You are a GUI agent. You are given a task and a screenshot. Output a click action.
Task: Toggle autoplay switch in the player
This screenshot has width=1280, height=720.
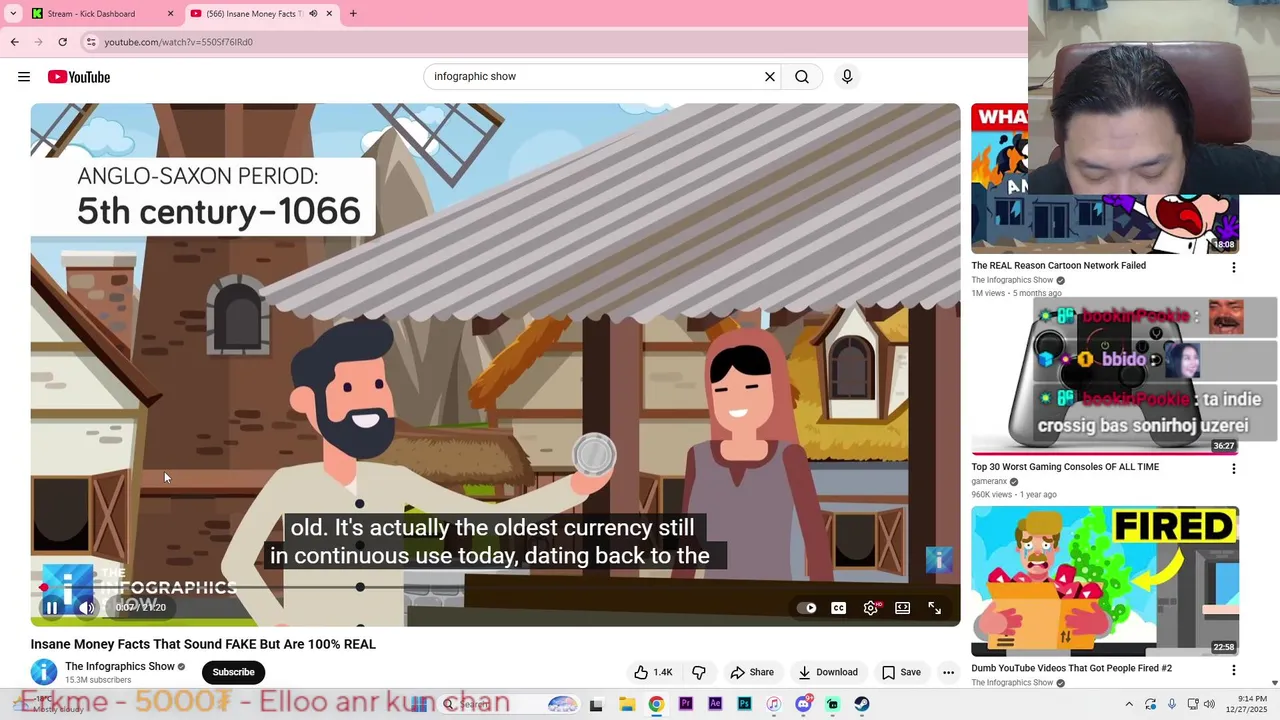click(x=807, y=608)
